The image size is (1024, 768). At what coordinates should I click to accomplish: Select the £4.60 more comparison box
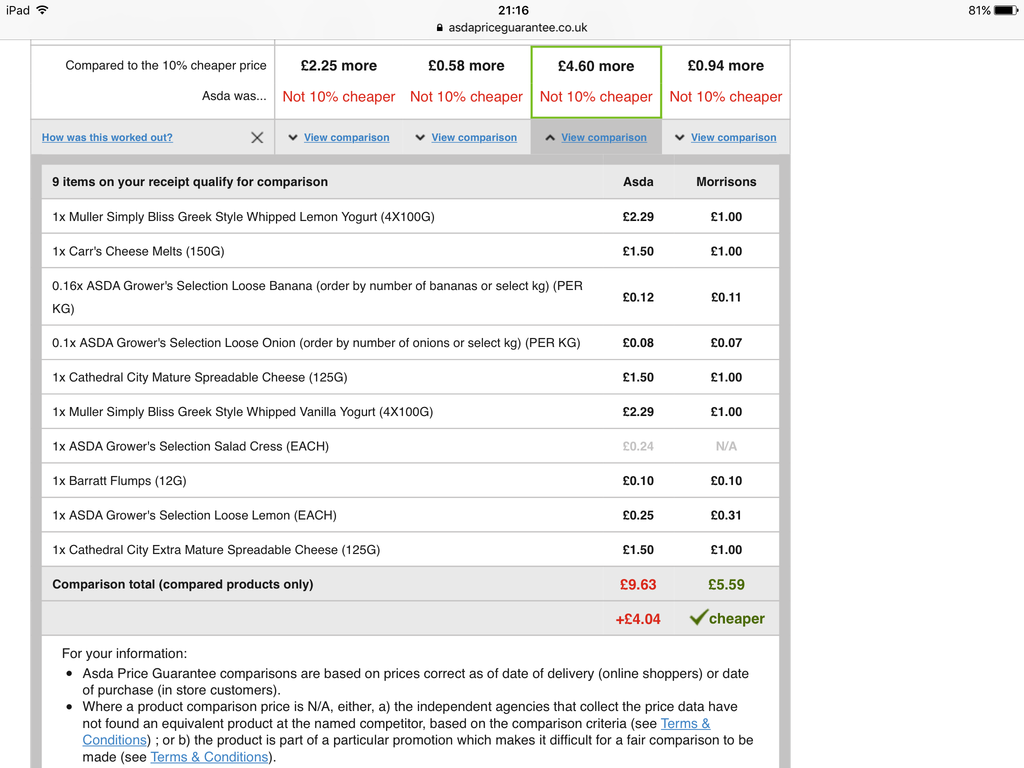click(x=596, y=82)
